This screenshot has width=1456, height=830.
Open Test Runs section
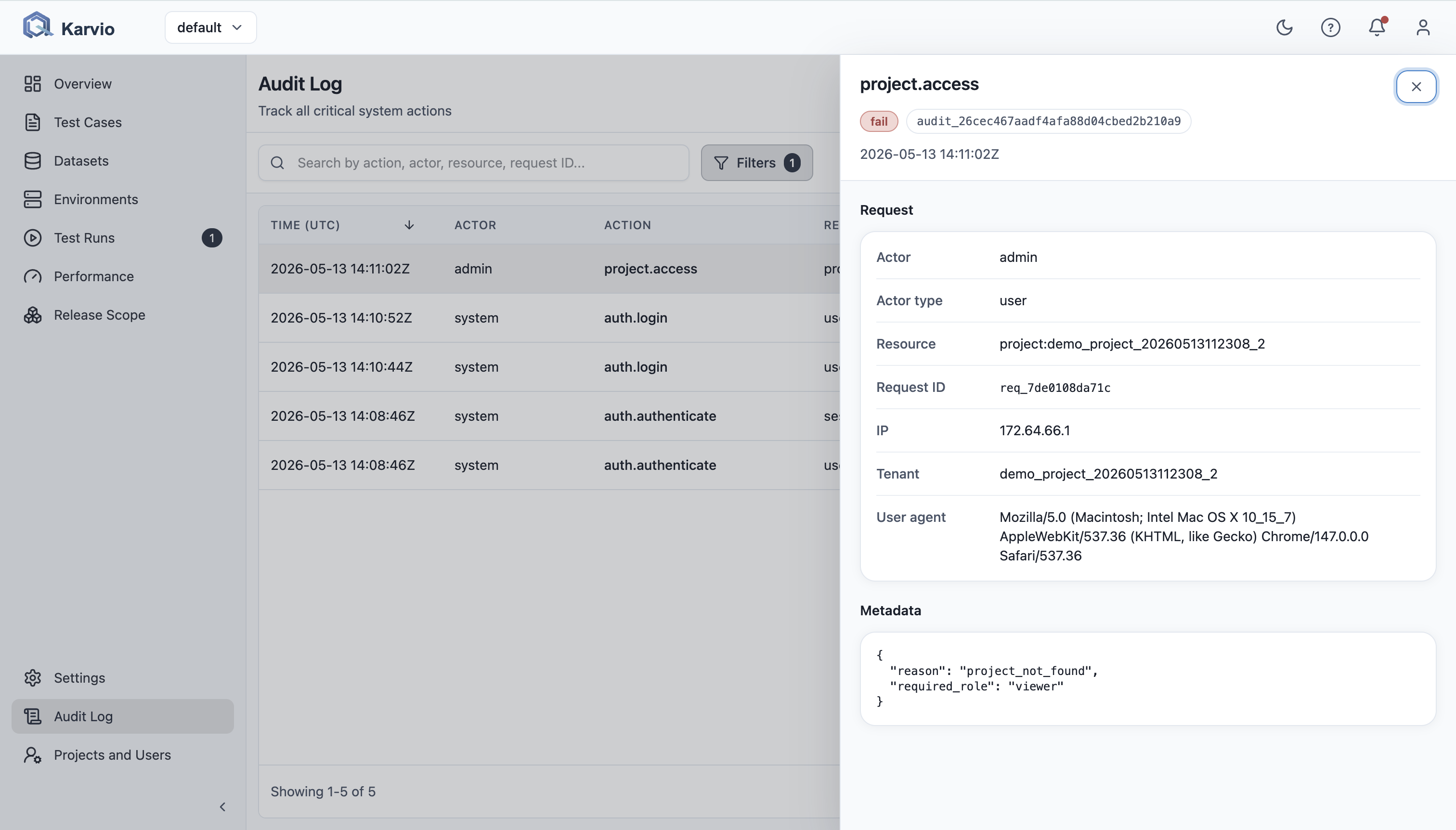click(x=123, y=238)
